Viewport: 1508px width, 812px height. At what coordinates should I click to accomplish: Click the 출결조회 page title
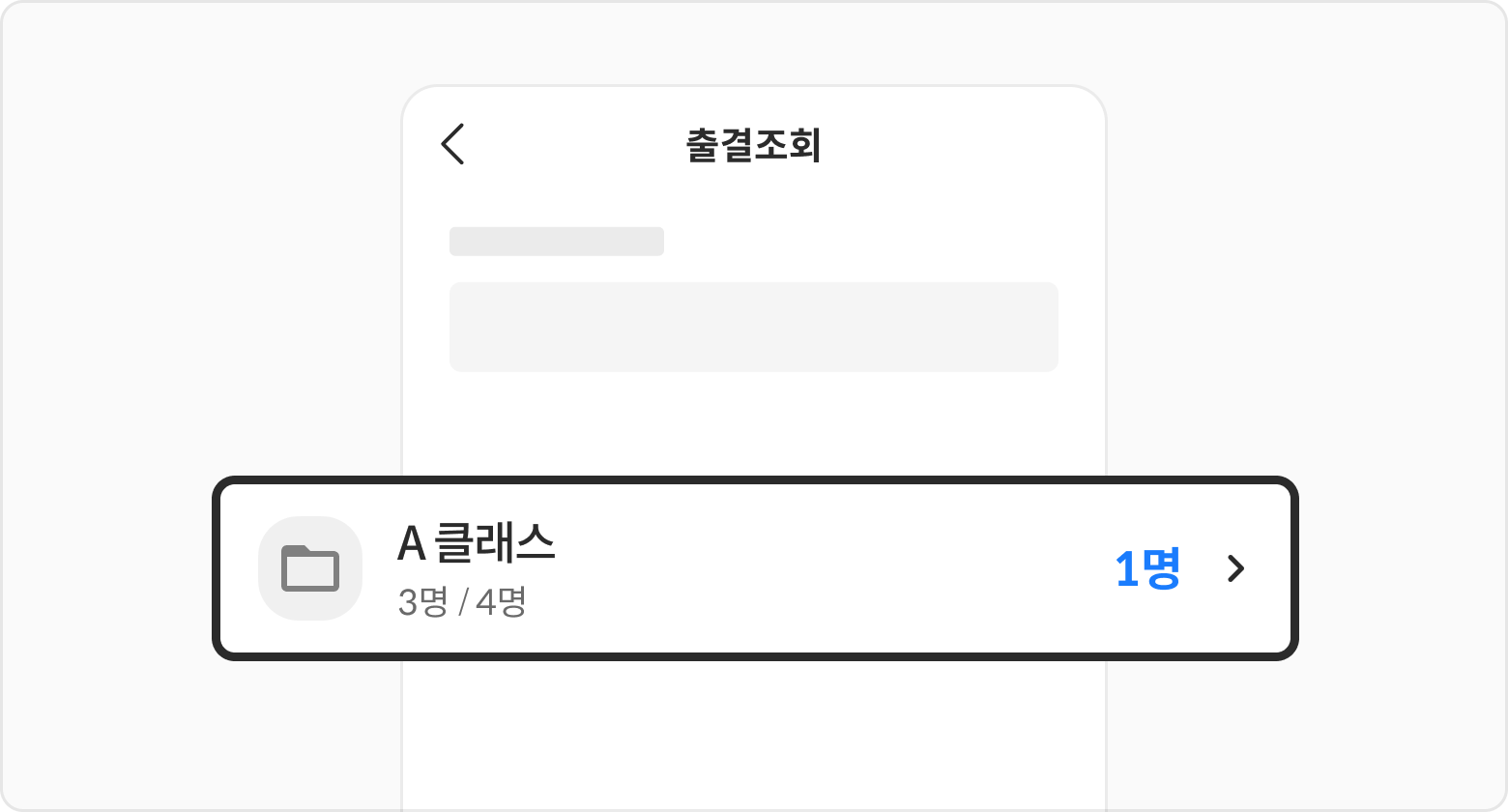click(x=753, y=146)
